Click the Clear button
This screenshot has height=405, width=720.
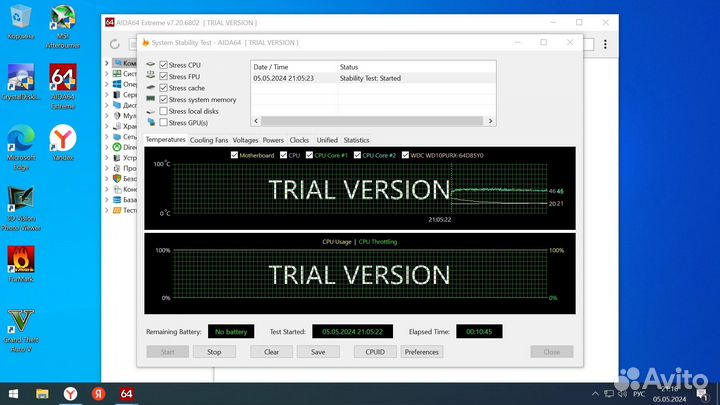tap(271, 352)
